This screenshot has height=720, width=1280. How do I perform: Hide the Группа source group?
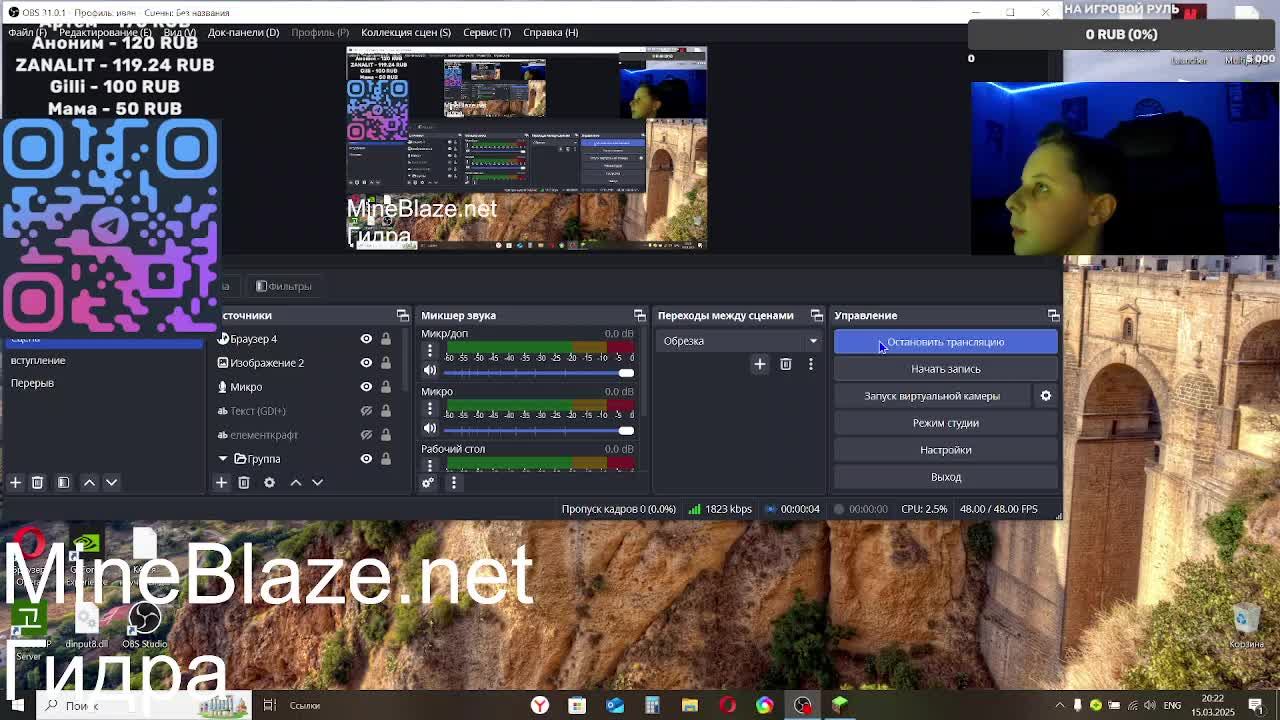[x=366, y=459]
